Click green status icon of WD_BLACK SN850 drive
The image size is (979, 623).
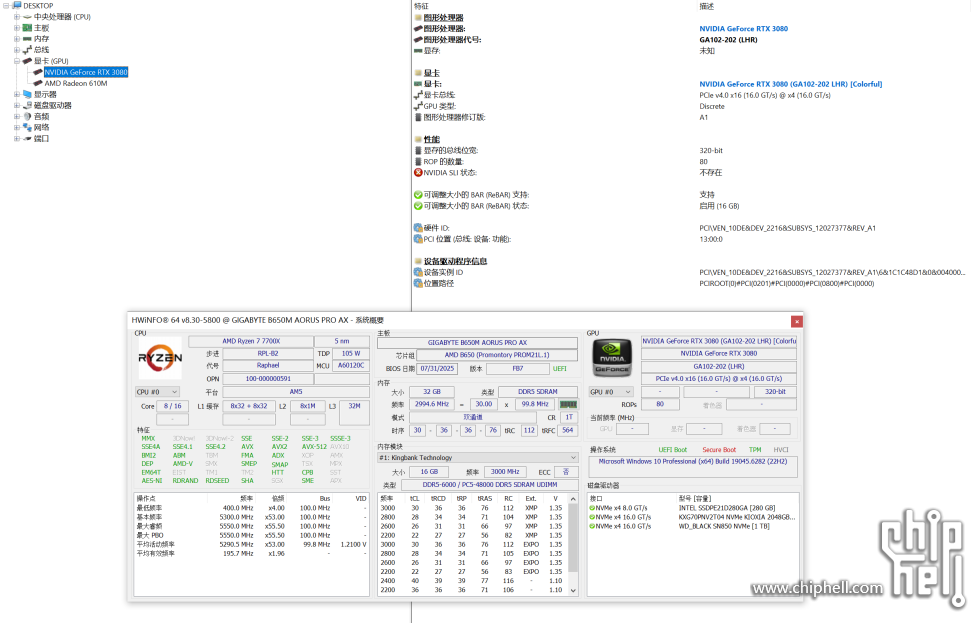592,526
